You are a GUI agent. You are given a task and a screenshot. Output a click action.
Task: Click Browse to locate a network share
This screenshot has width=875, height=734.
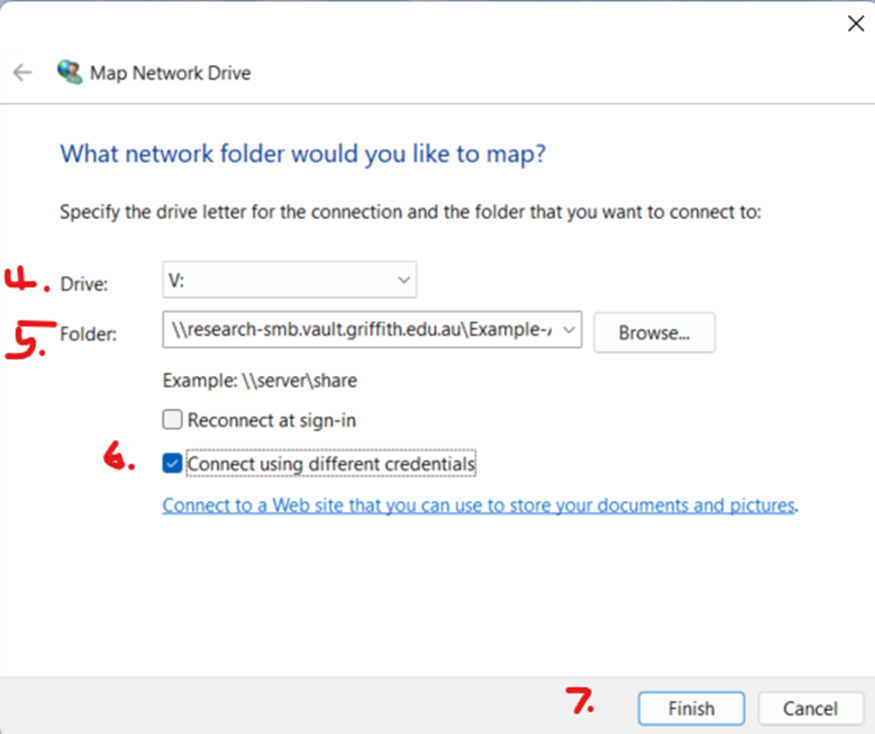pyautogui.click(x=654, y=332)
